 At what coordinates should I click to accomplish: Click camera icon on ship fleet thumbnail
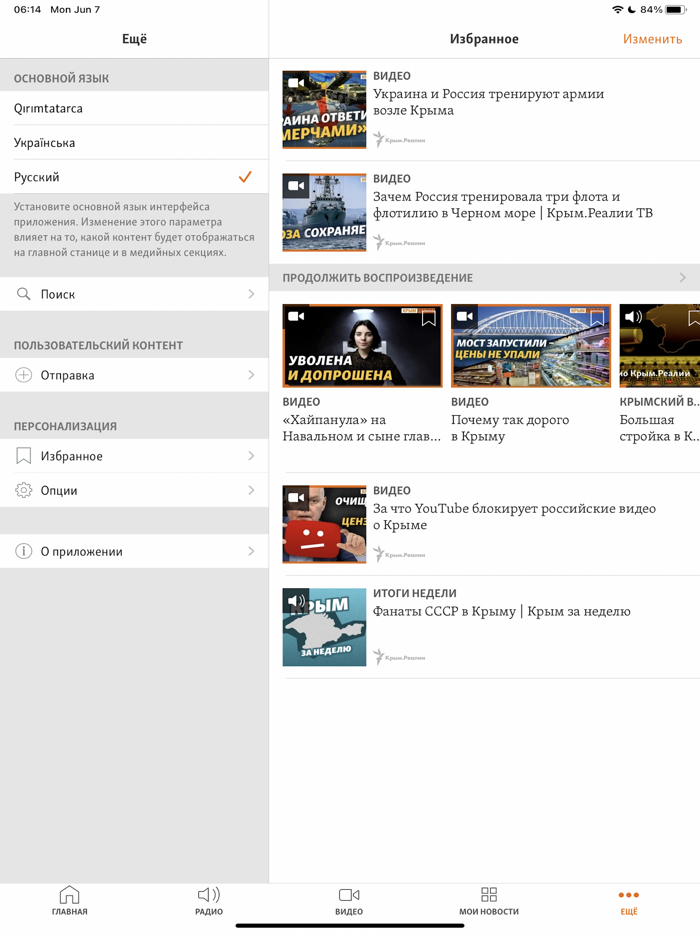click(x=296, y=185)
